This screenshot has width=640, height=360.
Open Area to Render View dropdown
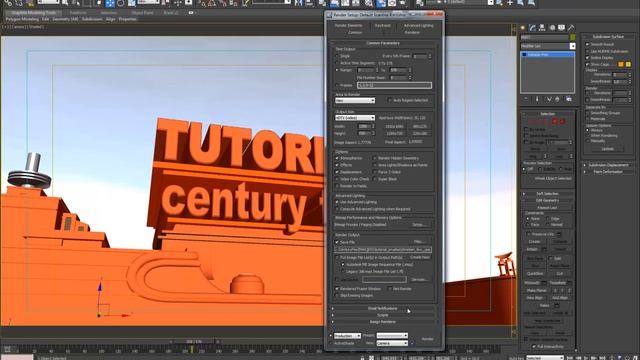(355, 100)
